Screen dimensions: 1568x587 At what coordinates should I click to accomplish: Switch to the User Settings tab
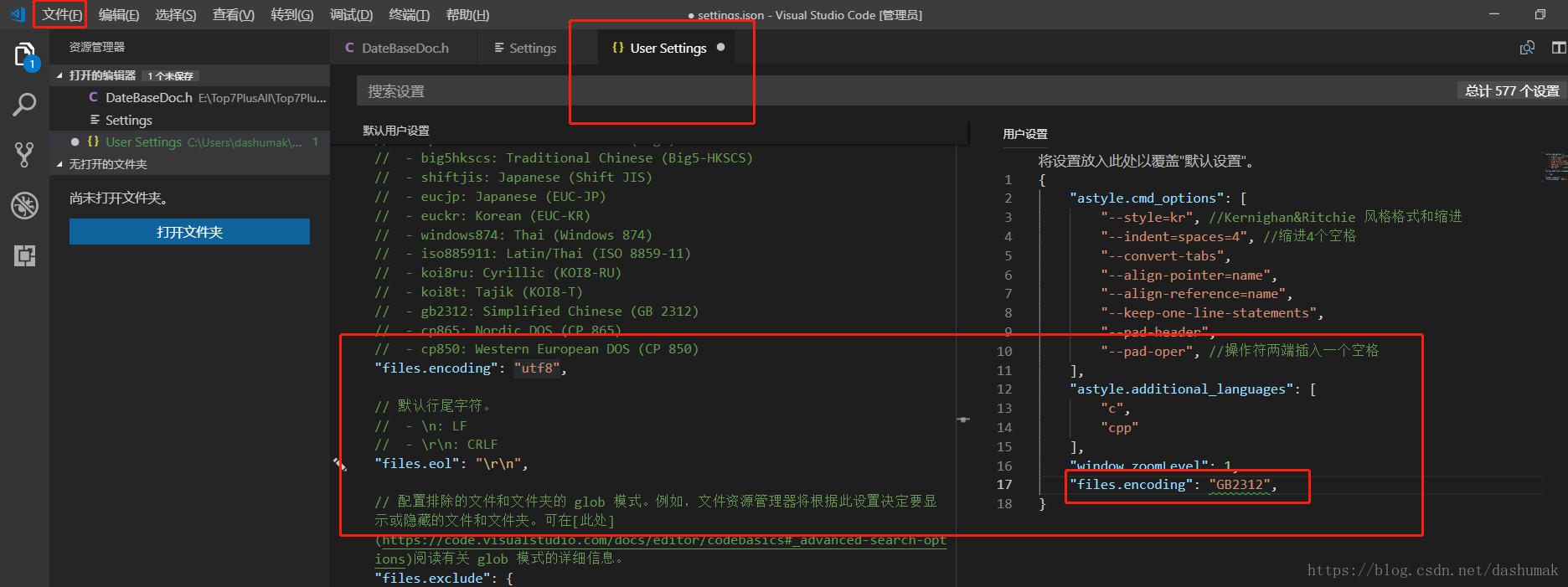(x=668, y=48)
